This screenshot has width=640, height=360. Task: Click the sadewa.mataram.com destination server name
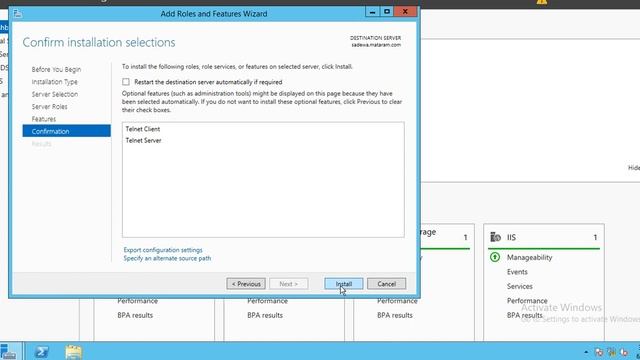376,45
